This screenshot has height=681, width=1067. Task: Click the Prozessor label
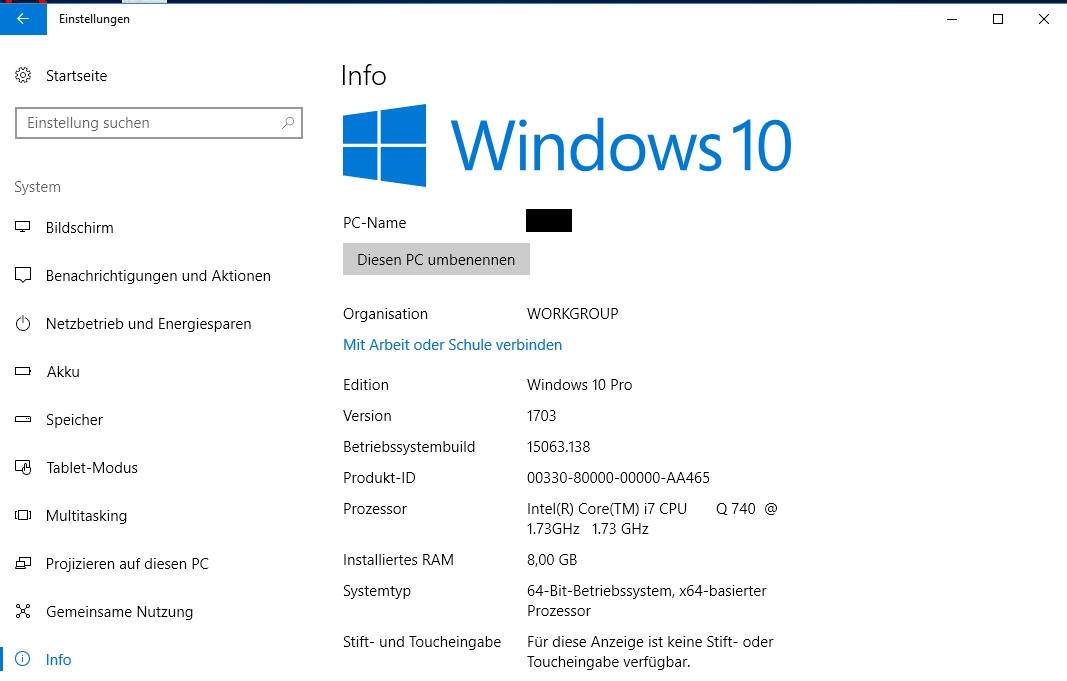pyautogui.click(x=375, y=509)
